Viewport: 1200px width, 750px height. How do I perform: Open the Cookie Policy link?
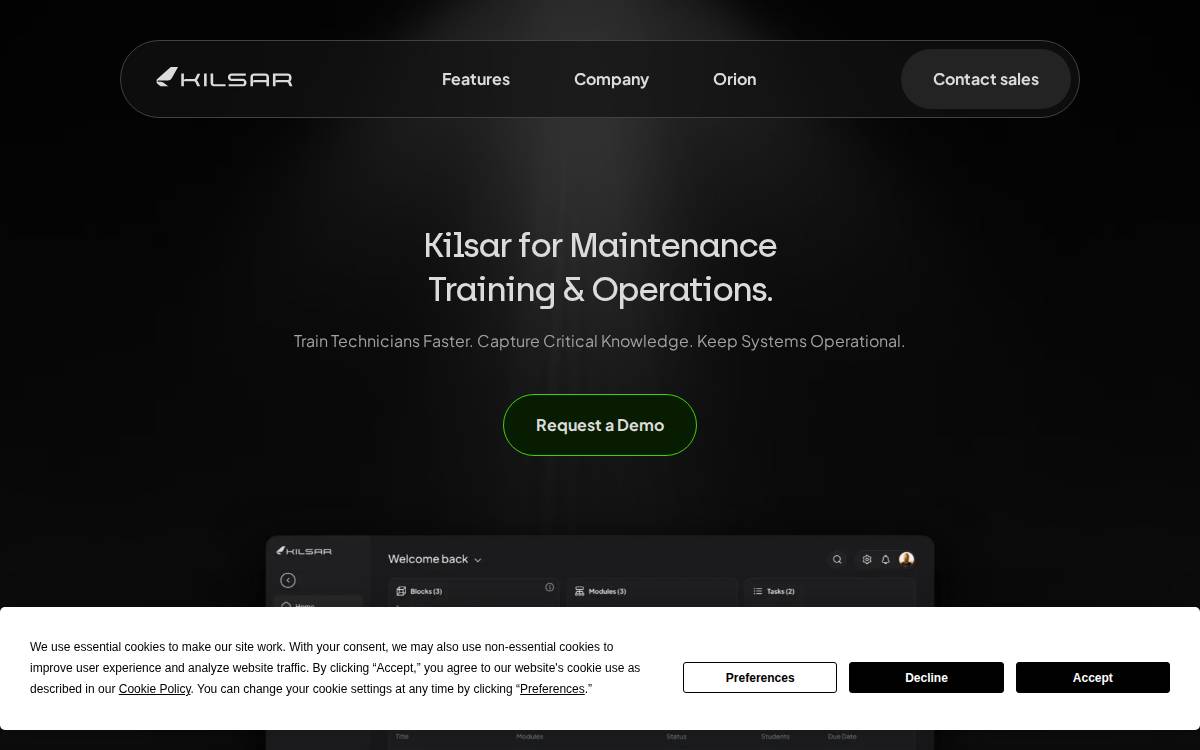point(155,689)
